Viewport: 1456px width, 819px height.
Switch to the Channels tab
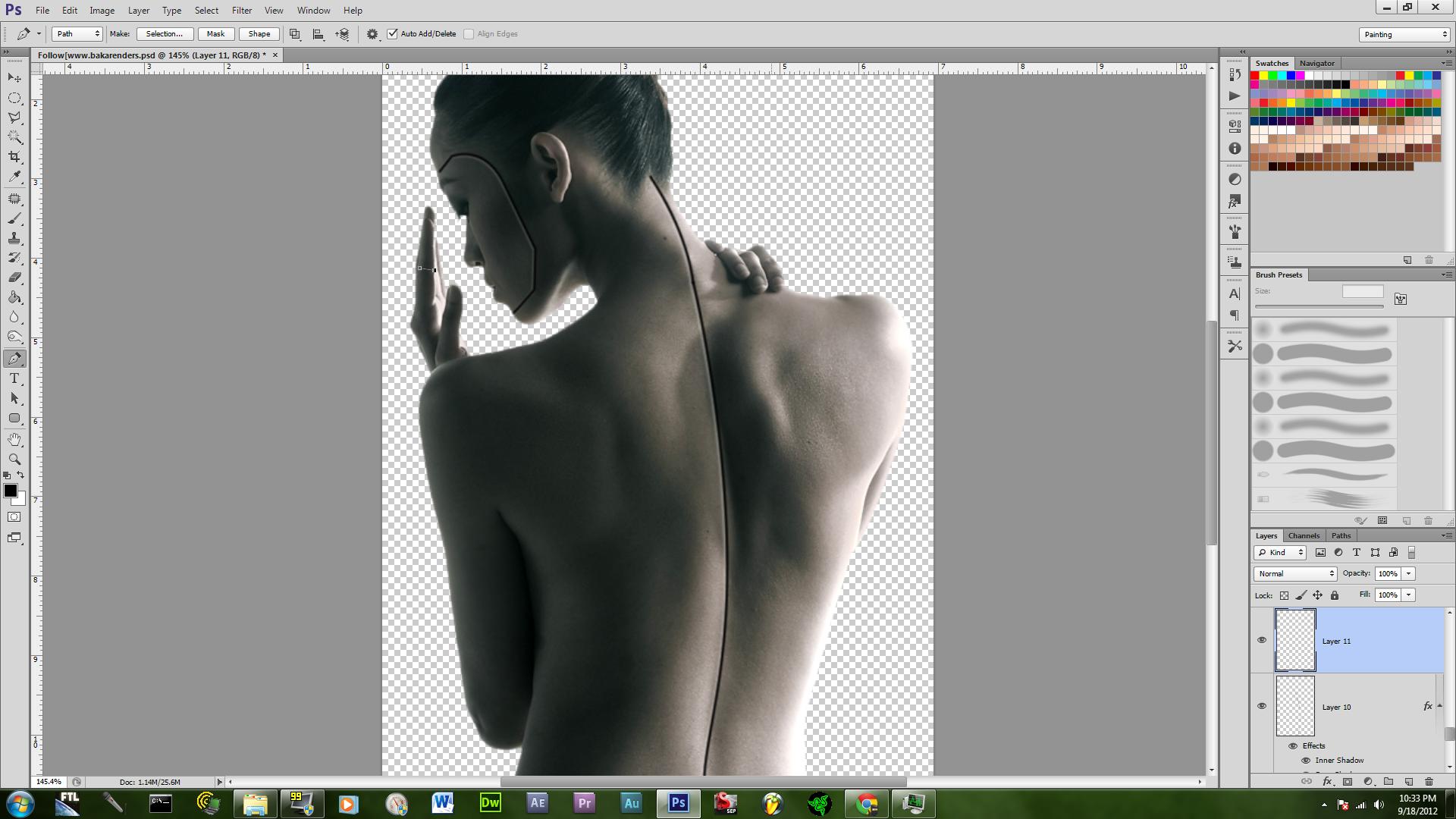[1304, 535]
